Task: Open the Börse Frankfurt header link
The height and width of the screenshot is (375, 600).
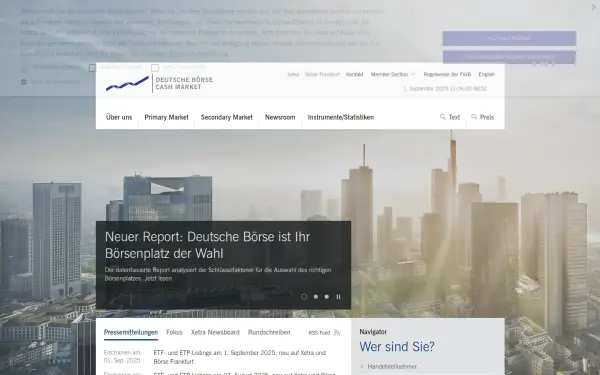Action: point(322,74)
